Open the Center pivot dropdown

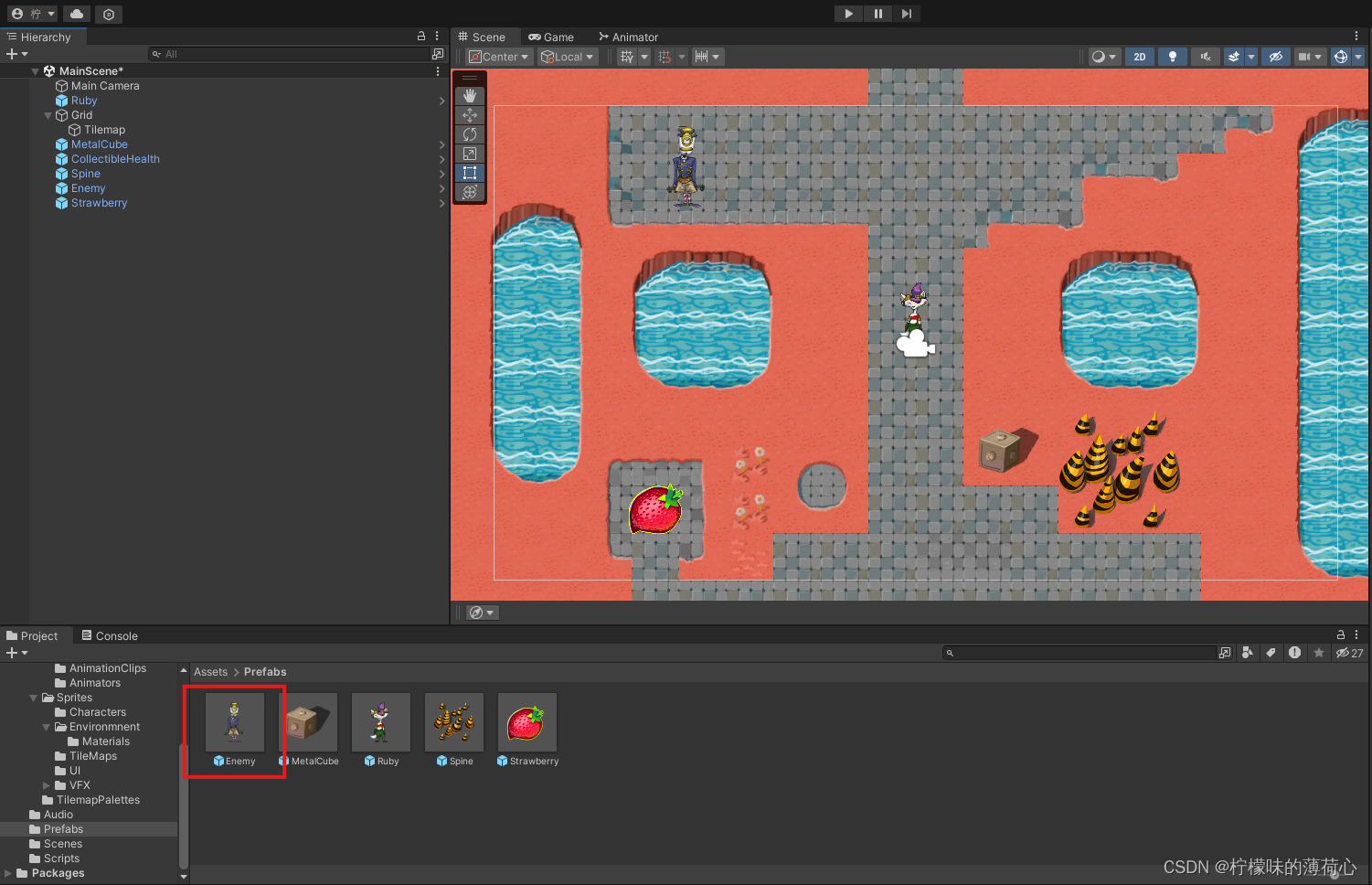coord(498,56)
